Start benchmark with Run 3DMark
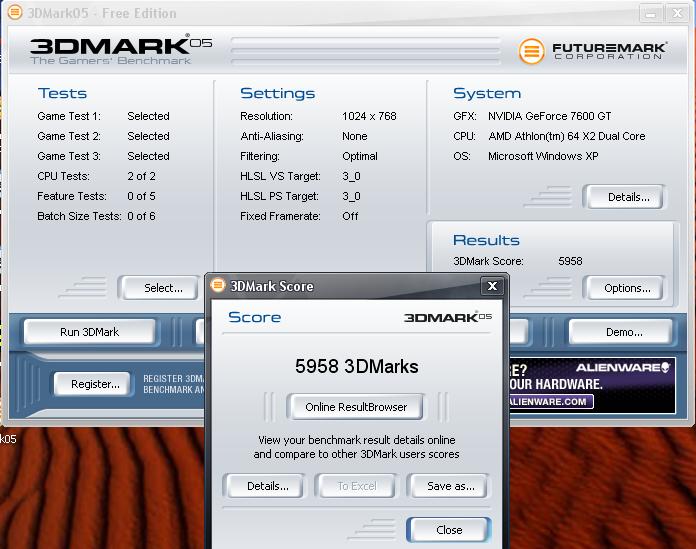696x549 pixels. coord(90,332)
